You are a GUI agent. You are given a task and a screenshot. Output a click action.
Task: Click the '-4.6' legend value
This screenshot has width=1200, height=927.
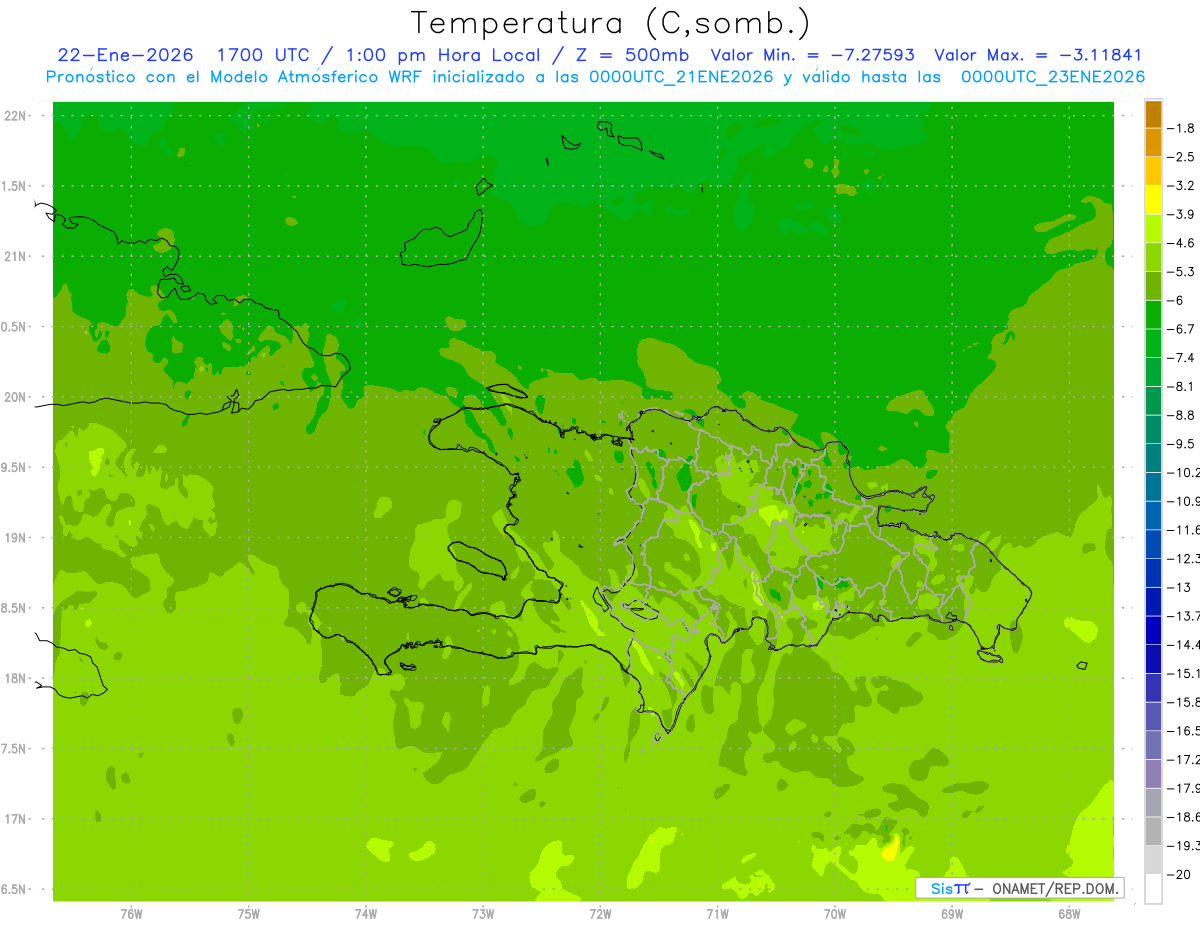pos(1182,243)
